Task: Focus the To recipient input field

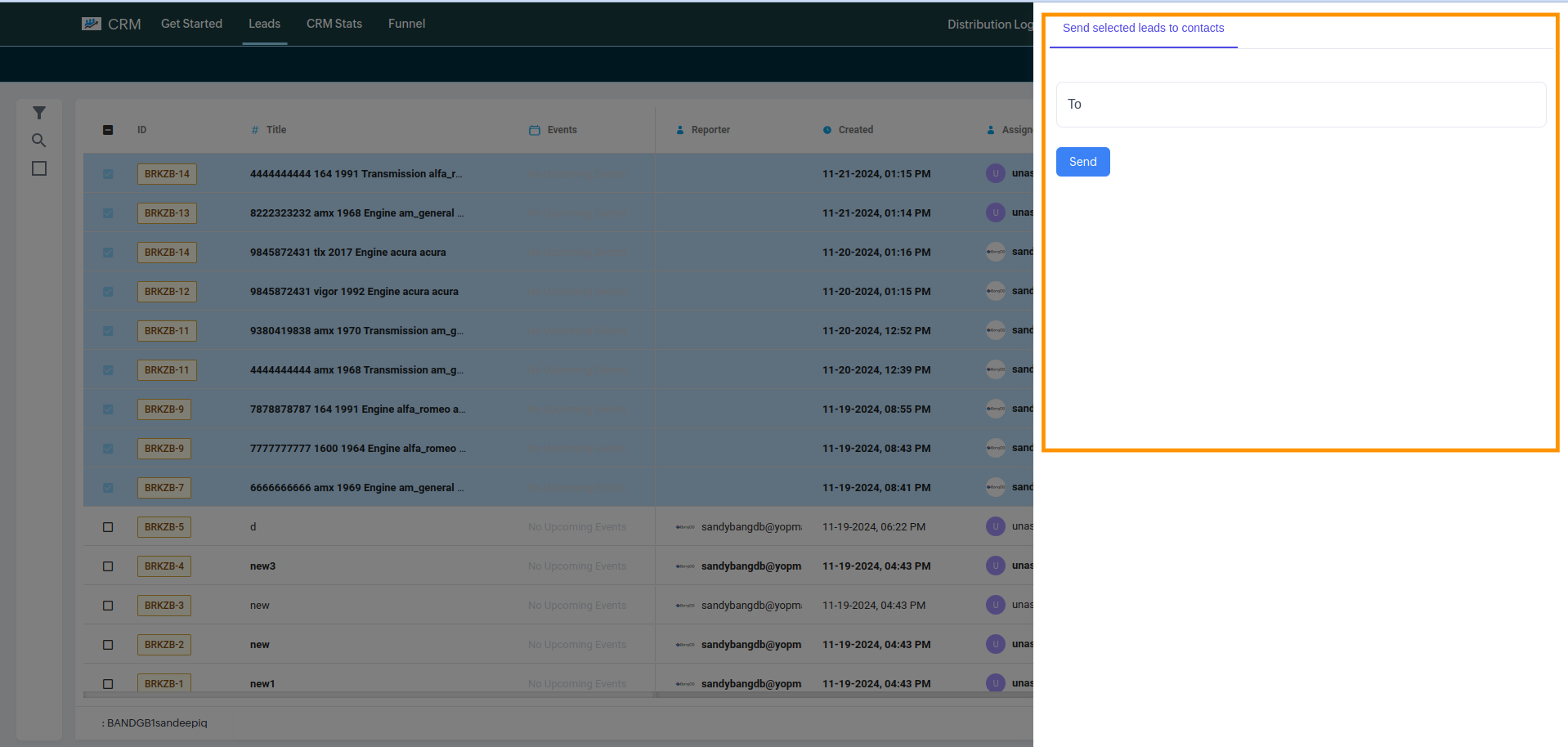Action: pyautogui.click(x=1301, y=105)
